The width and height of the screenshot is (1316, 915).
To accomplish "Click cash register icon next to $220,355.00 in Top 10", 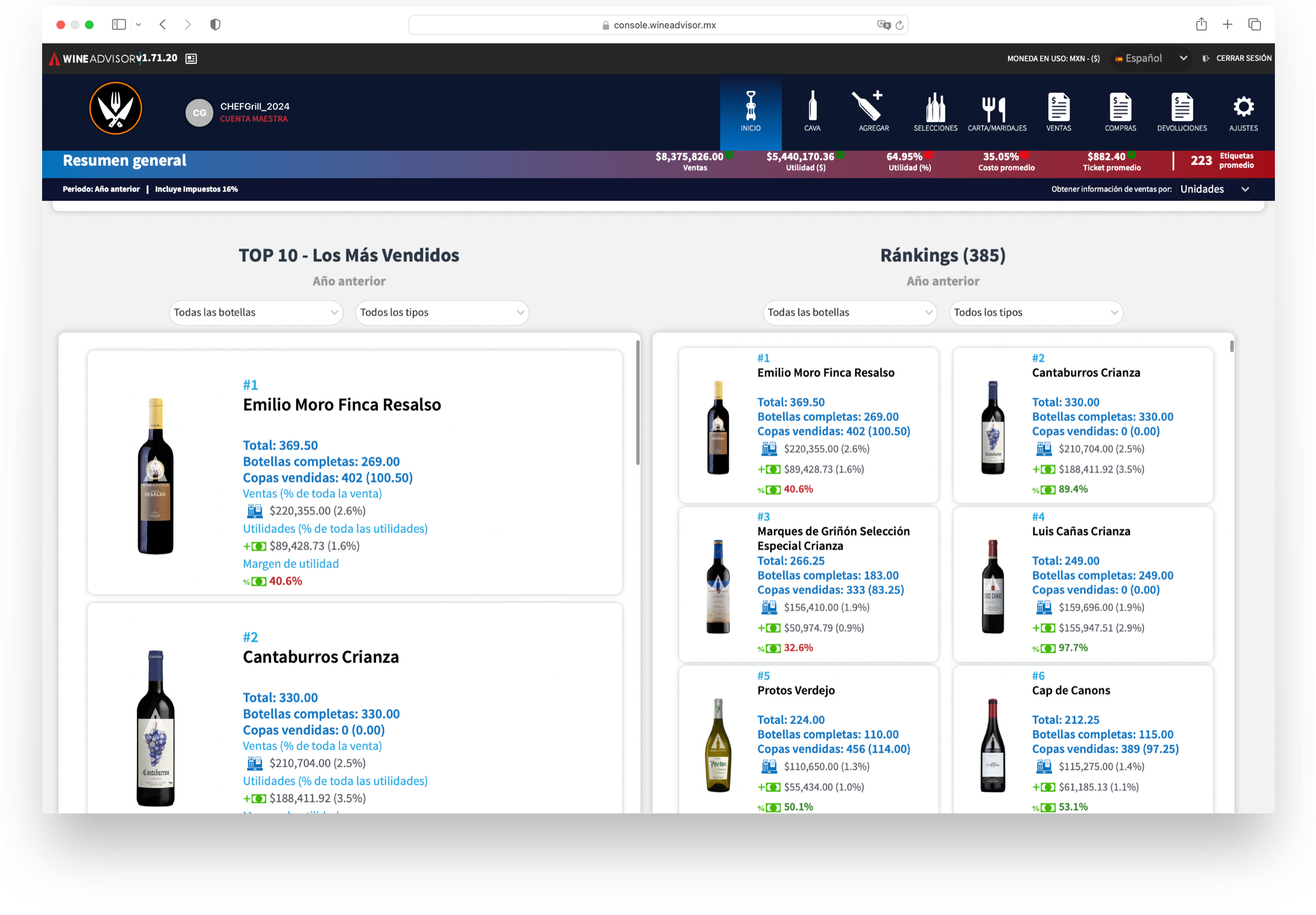I will 254,510.
